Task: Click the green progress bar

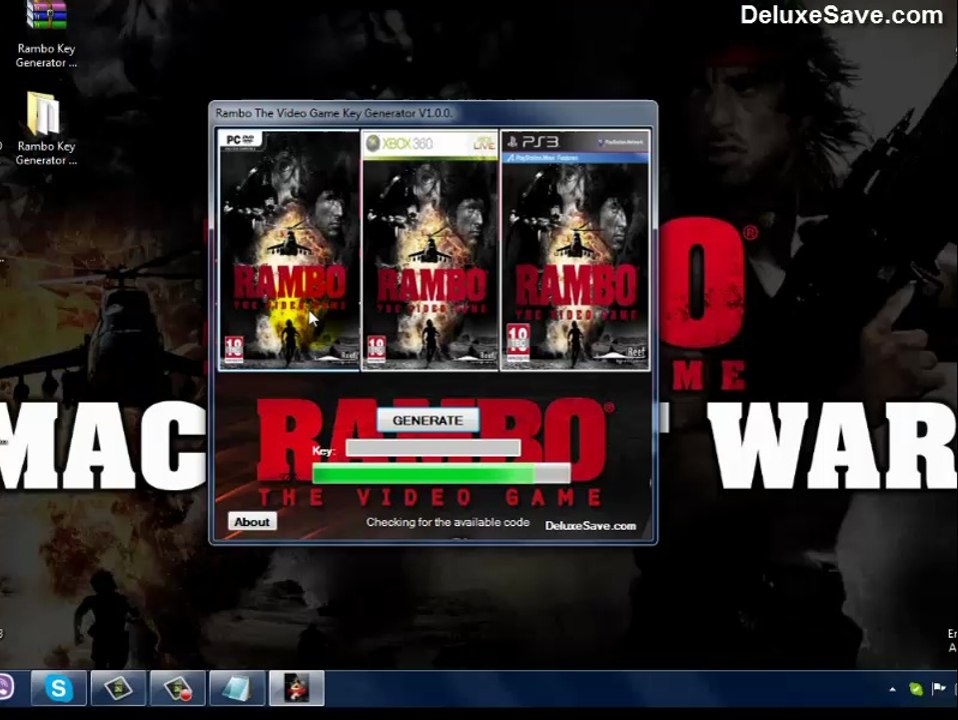Action: [441, 474]
